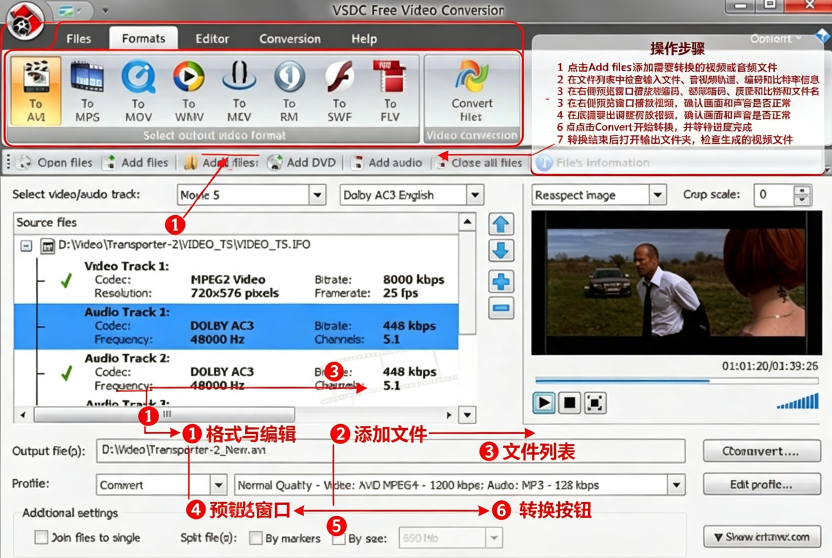Choose the To FLV format icon
This screenshot has width=832, height=558.
[x=390, y=91]
